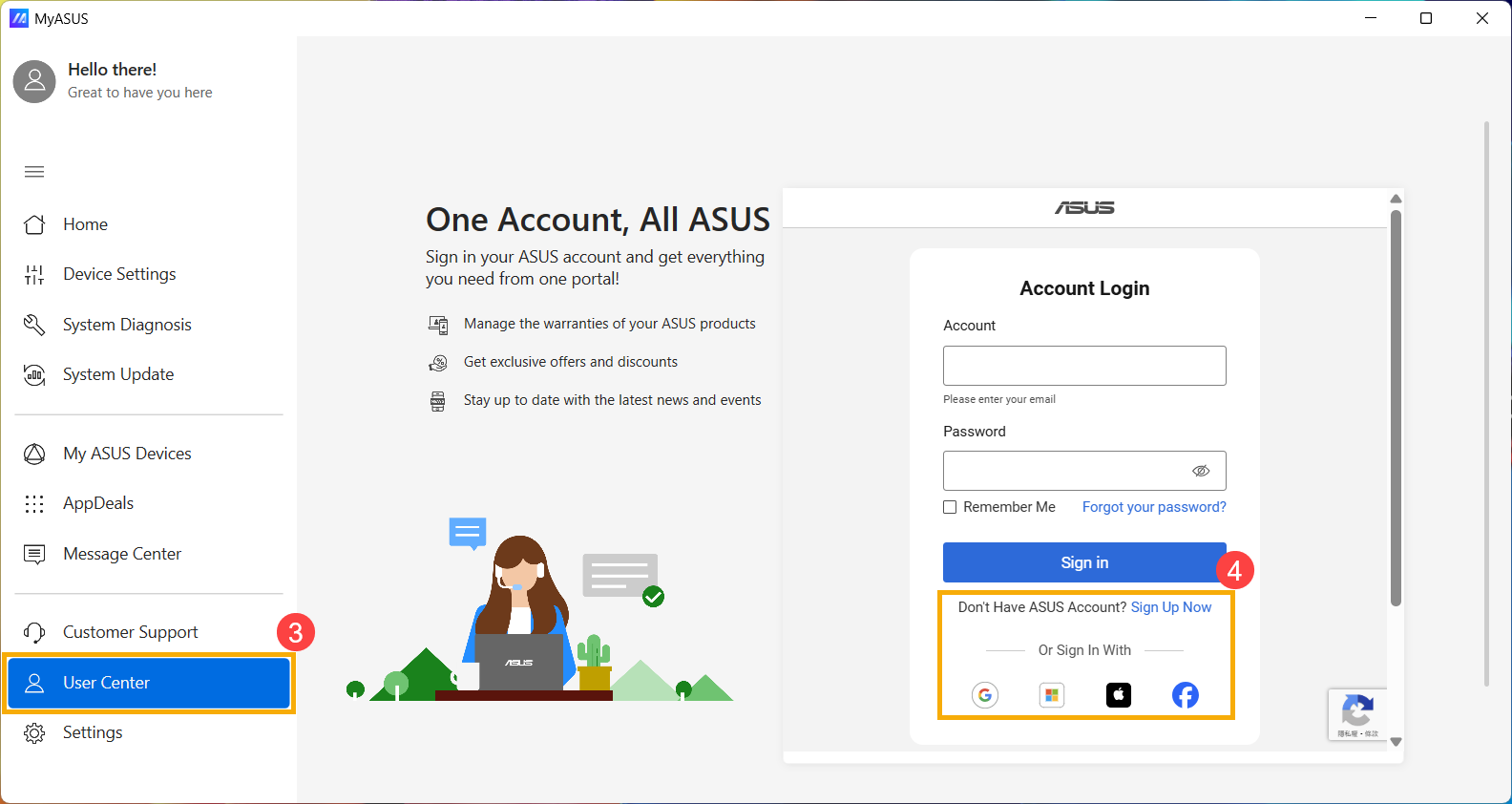Click Sign Up Now link
The image size is (1512, 804).
point(1171,607)
